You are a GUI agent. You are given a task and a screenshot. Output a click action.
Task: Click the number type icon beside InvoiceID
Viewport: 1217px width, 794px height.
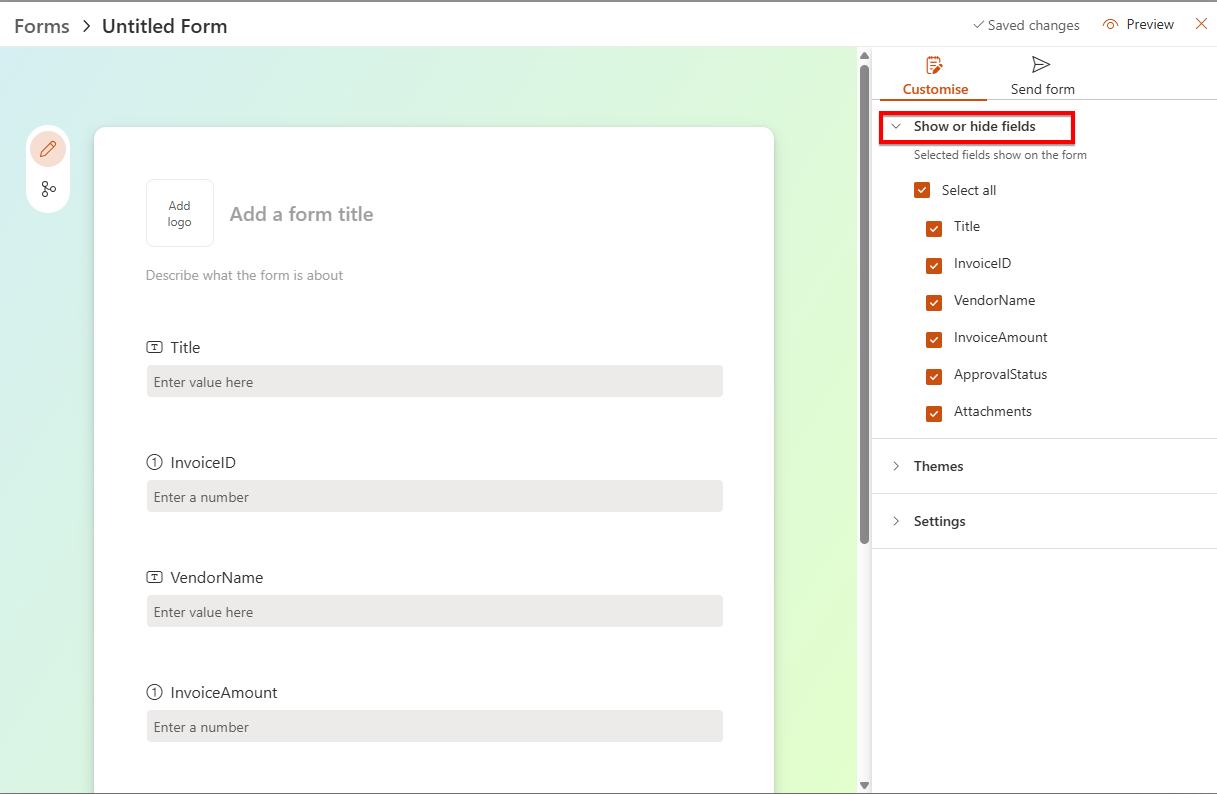click(154, 463)
